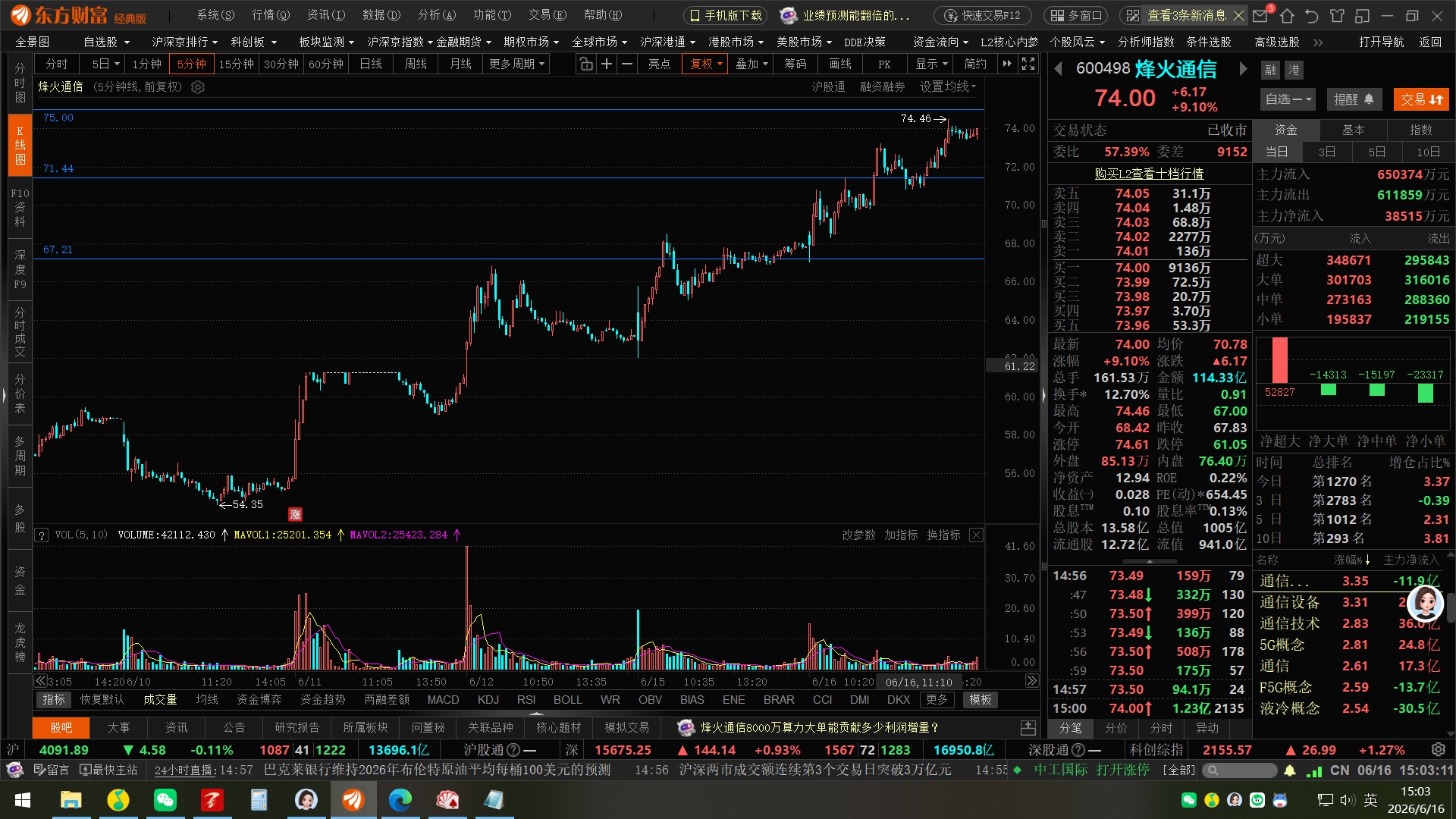Open the 显示 display dropdown

click(x=931, y=64)
